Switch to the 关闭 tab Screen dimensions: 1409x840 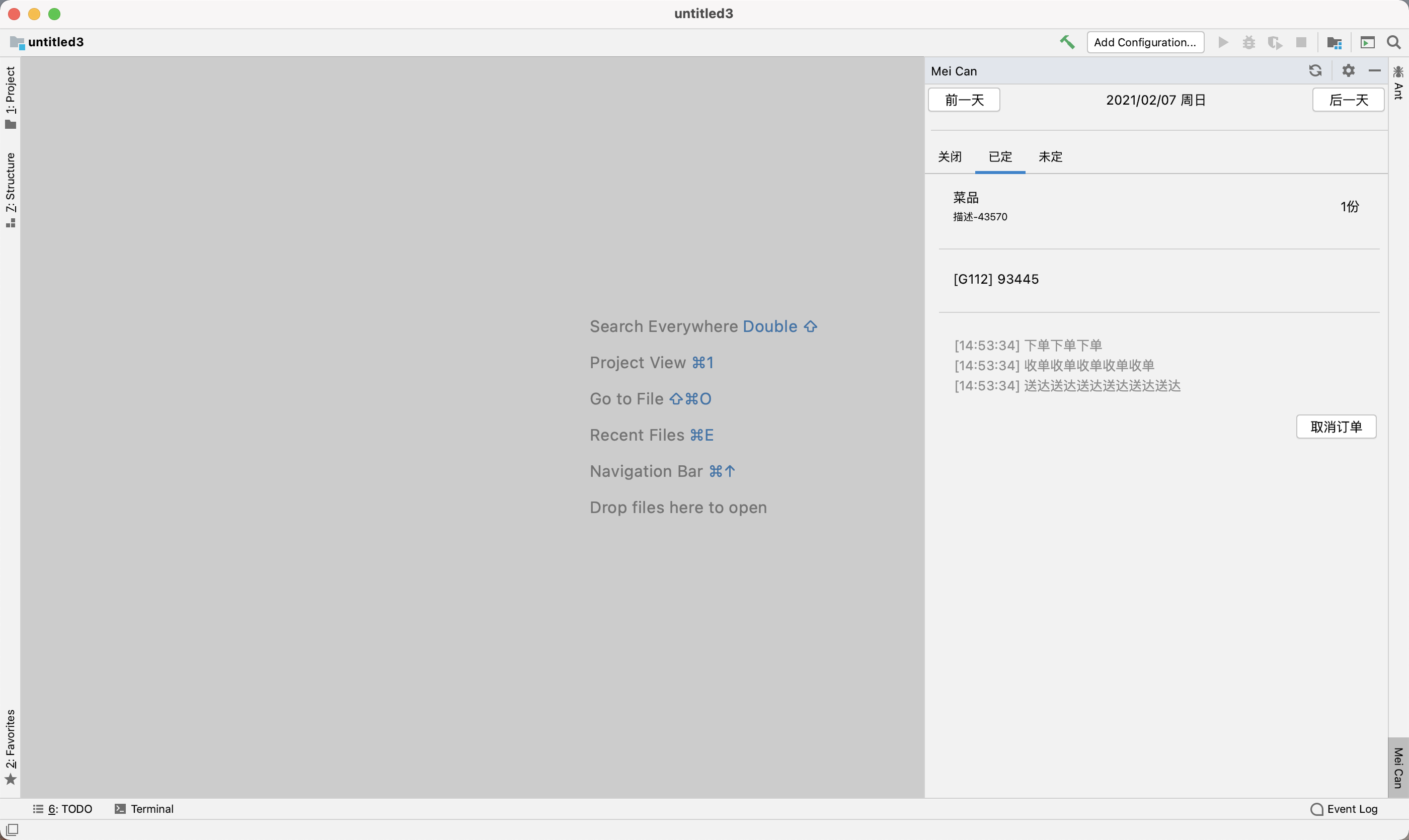coord(950,157)
